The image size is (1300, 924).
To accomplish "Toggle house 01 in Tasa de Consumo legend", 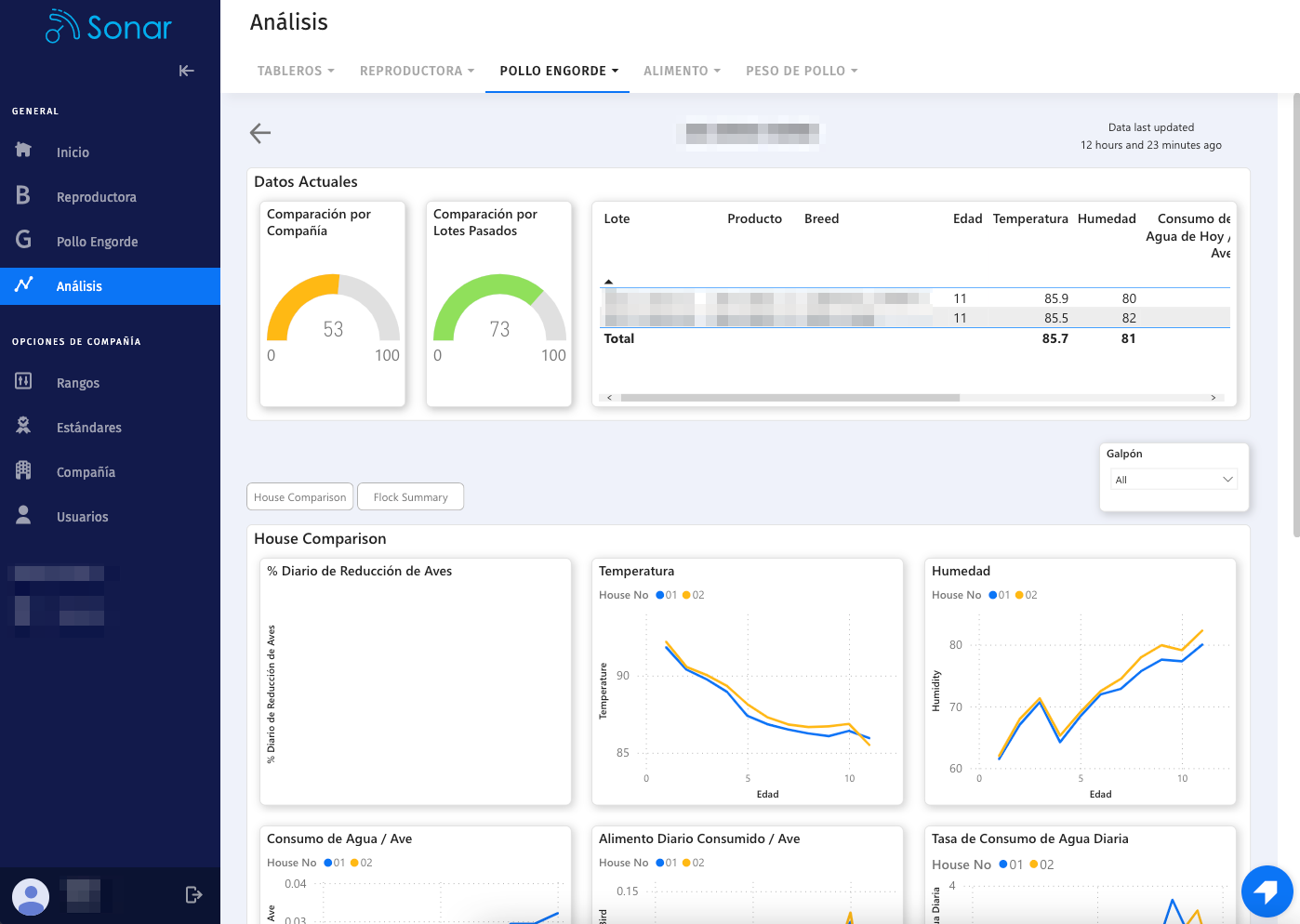I will coord(1012,865).
